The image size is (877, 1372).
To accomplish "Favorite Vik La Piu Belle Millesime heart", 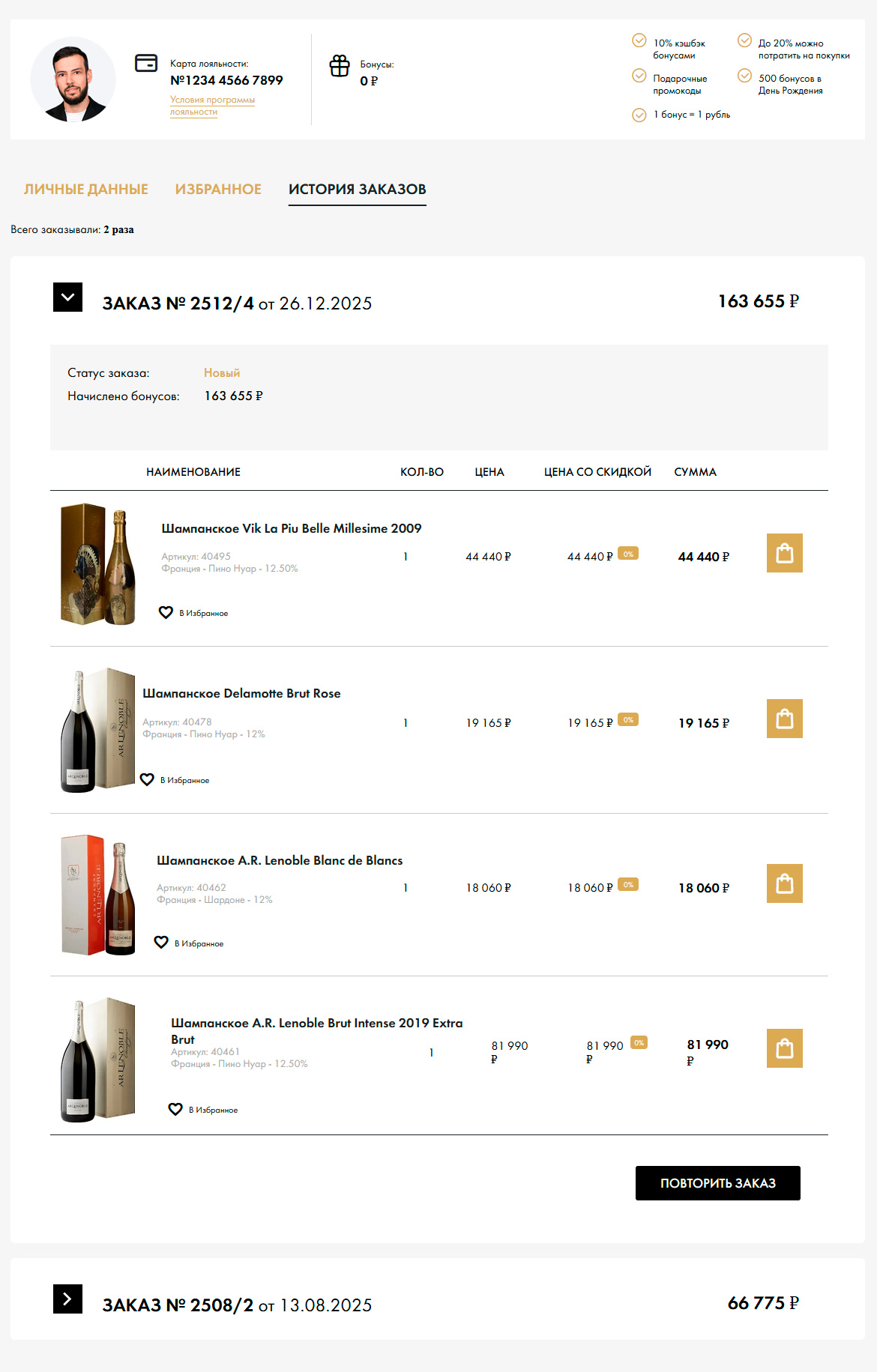I will pyautogui.click(x=166, y=613).
